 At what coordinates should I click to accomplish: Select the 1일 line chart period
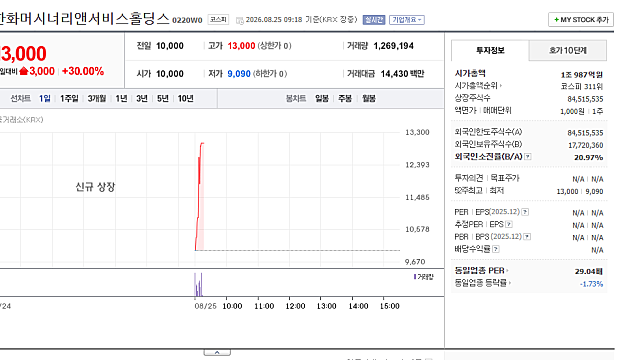click(x=44, y=98)
